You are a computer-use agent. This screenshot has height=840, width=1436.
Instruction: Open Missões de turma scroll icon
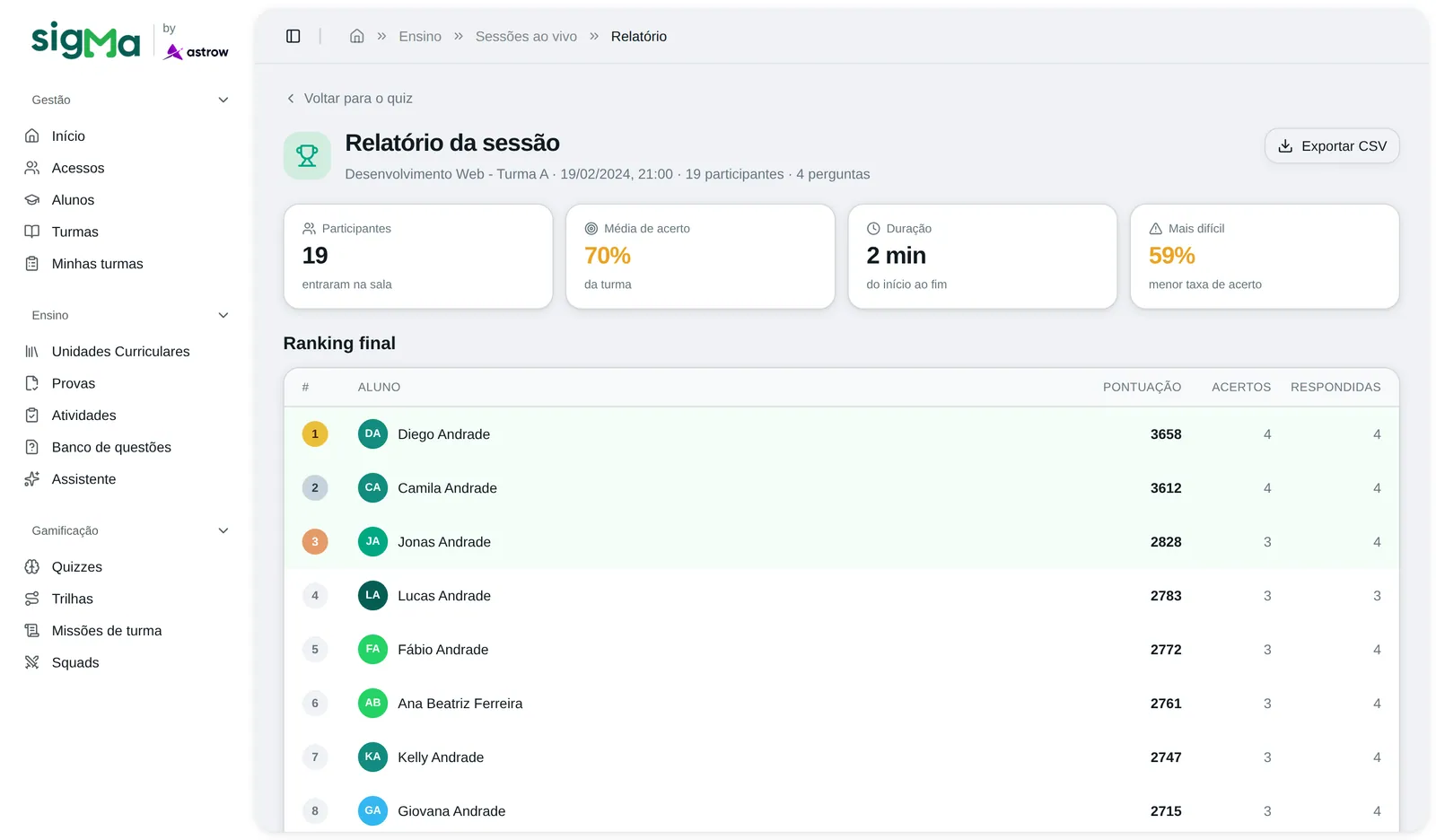point(32,630)
